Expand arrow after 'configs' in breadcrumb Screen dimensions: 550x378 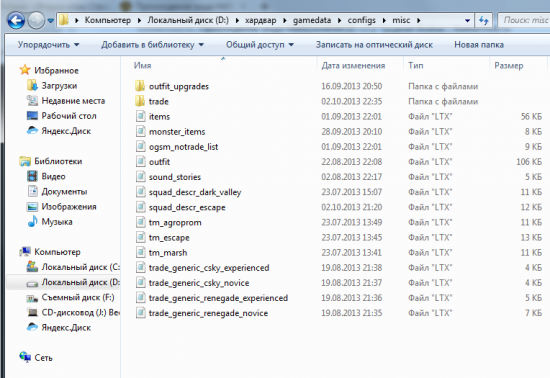384,21
